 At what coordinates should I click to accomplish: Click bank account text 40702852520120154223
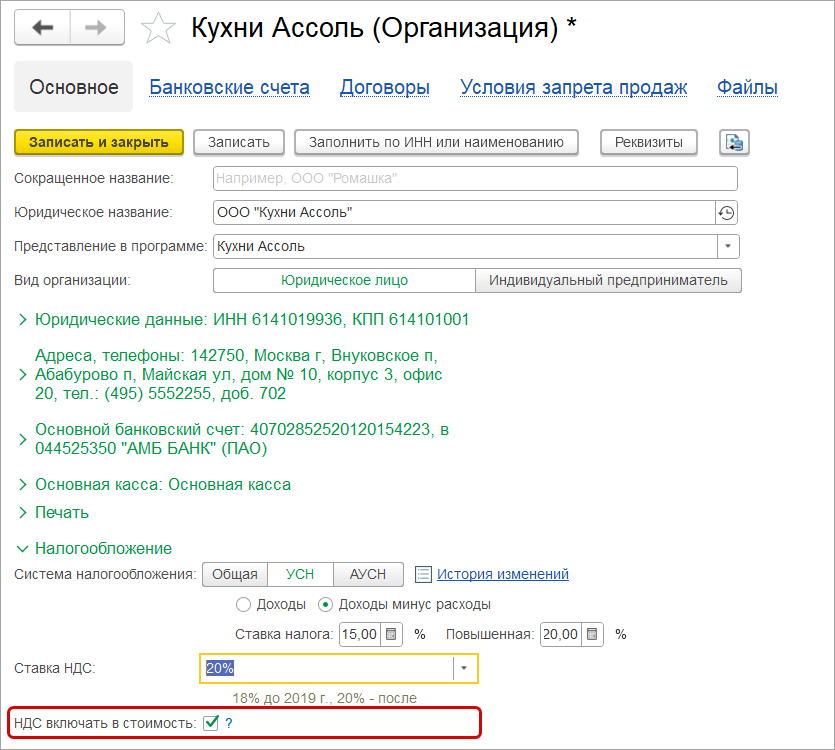pos(340,429)
